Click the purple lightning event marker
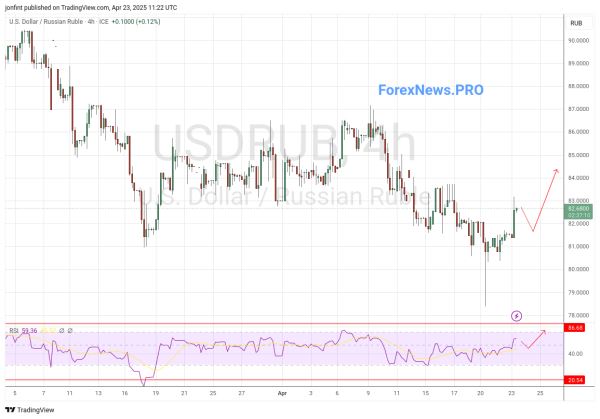 517,316
